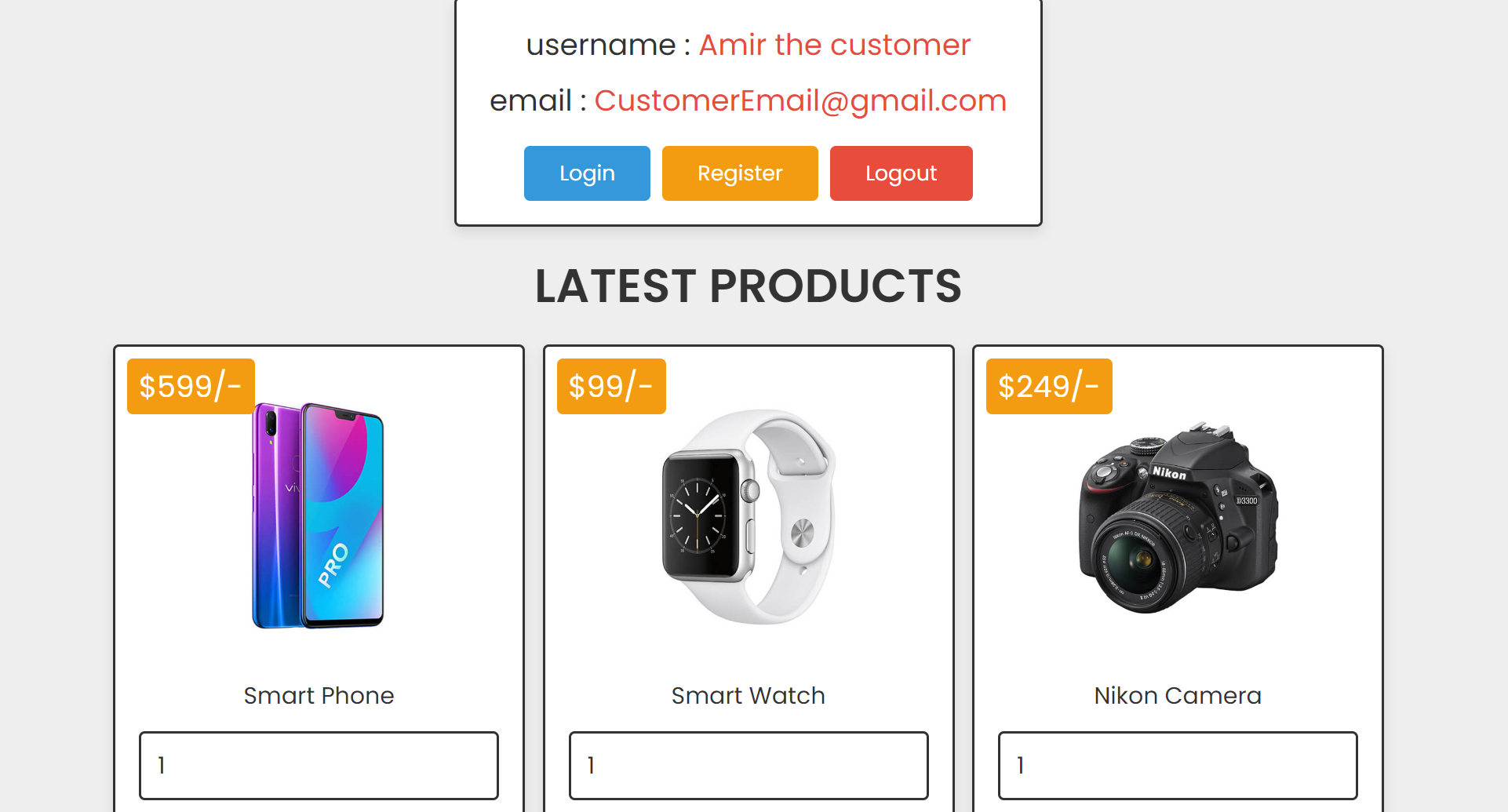Click the email label text

tap(530, 101)
